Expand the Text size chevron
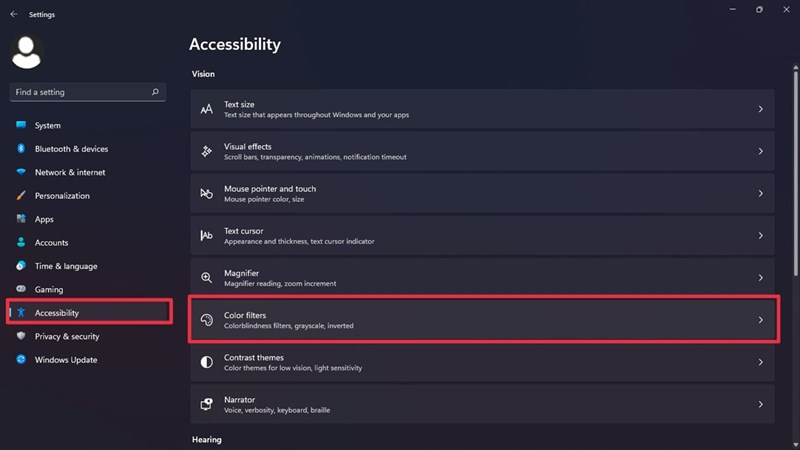 [760, 109]
